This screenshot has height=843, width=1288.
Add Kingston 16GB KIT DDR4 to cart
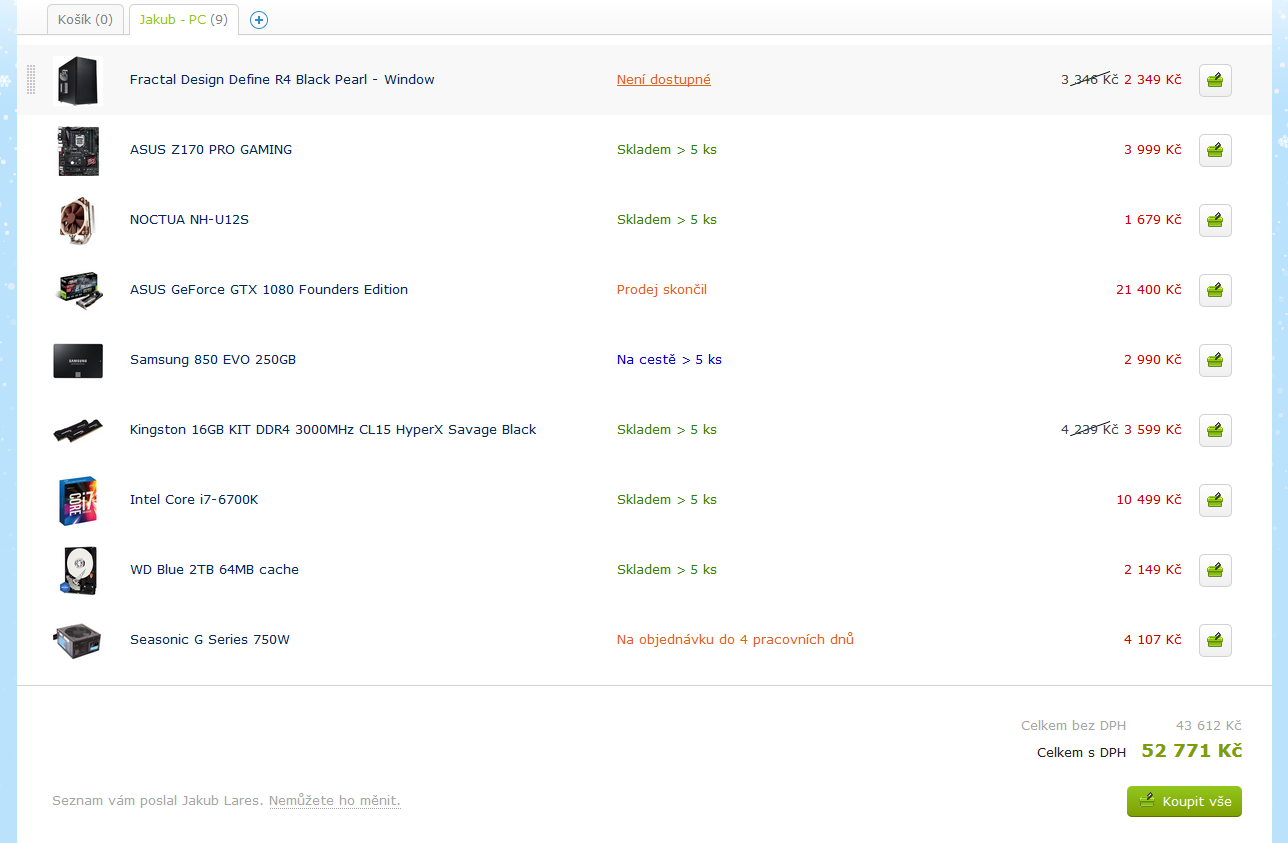[1215, 430]
